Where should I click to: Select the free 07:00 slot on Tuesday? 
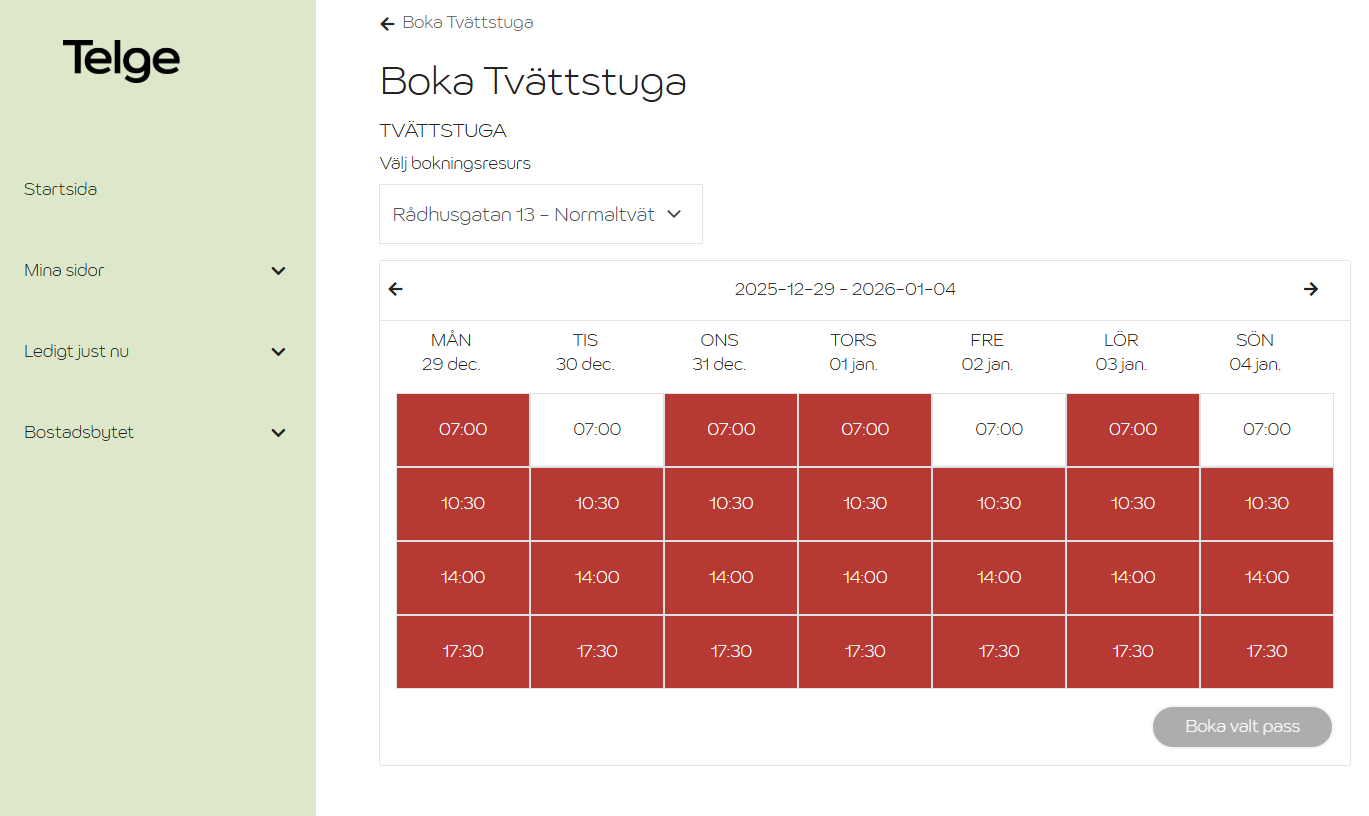click(x=597, y=430)
